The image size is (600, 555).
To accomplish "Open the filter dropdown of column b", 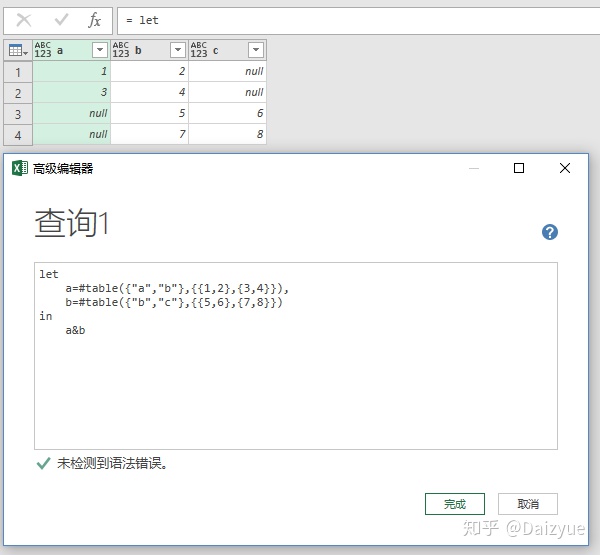I will click(x=178, y=50).
